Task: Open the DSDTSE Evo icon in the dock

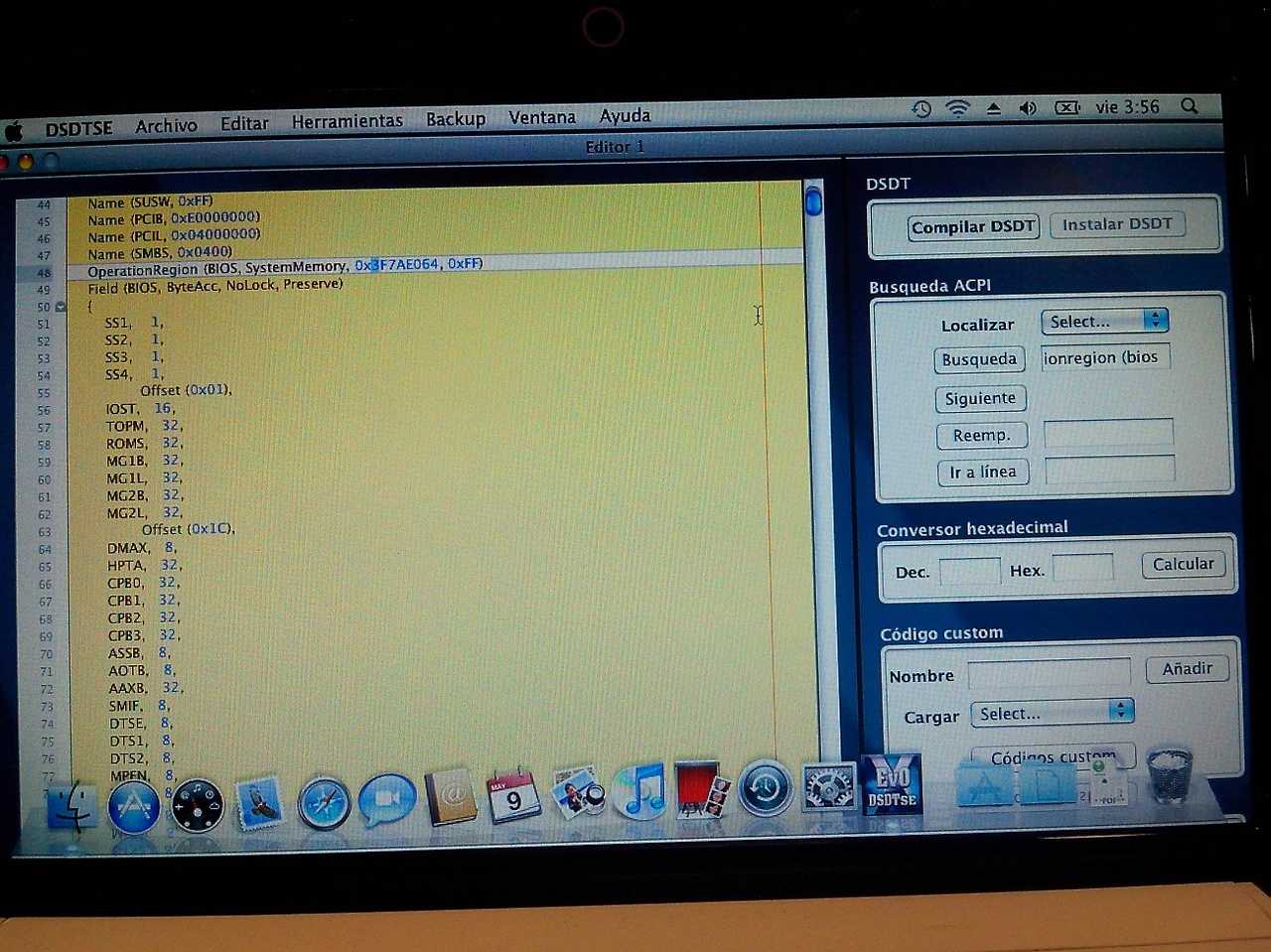Action: pos(892,784)
